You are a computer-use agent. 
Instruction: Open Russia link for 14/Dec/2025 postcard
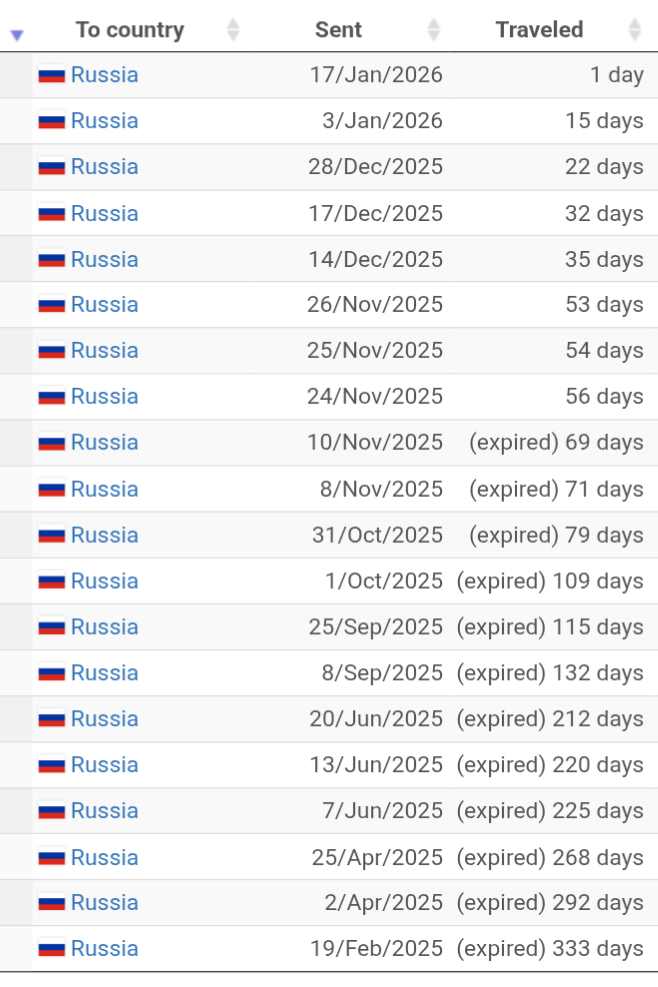(x=104, y=259)
